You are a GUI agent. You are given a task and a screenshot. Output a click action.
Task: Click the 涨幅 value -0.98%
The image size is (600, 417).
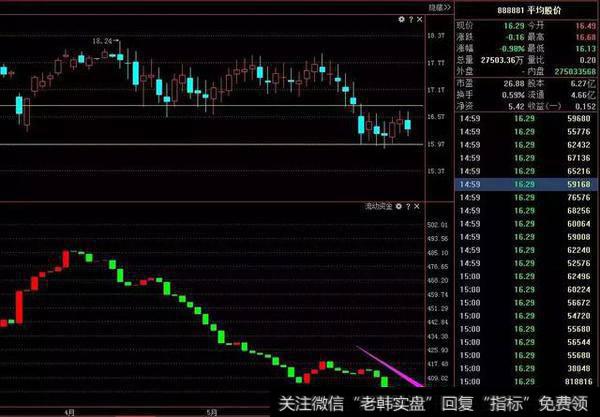point(512,49)
